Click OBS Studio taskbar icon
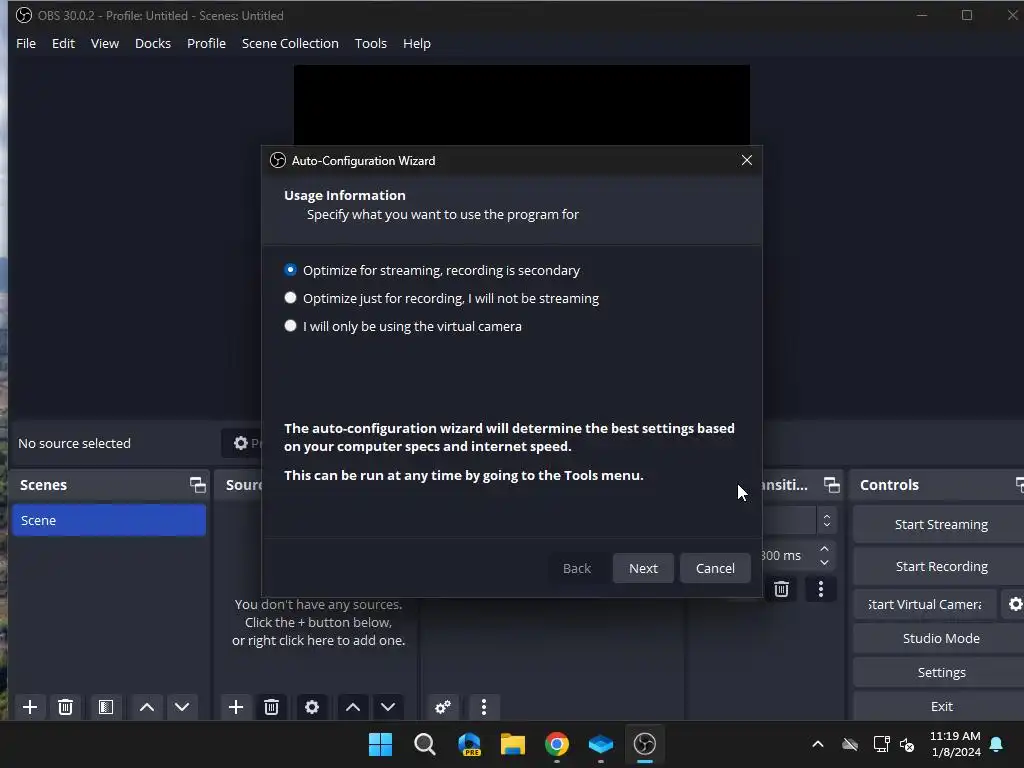This screenshot has height=768, width=1024. (x=645, y=744)
